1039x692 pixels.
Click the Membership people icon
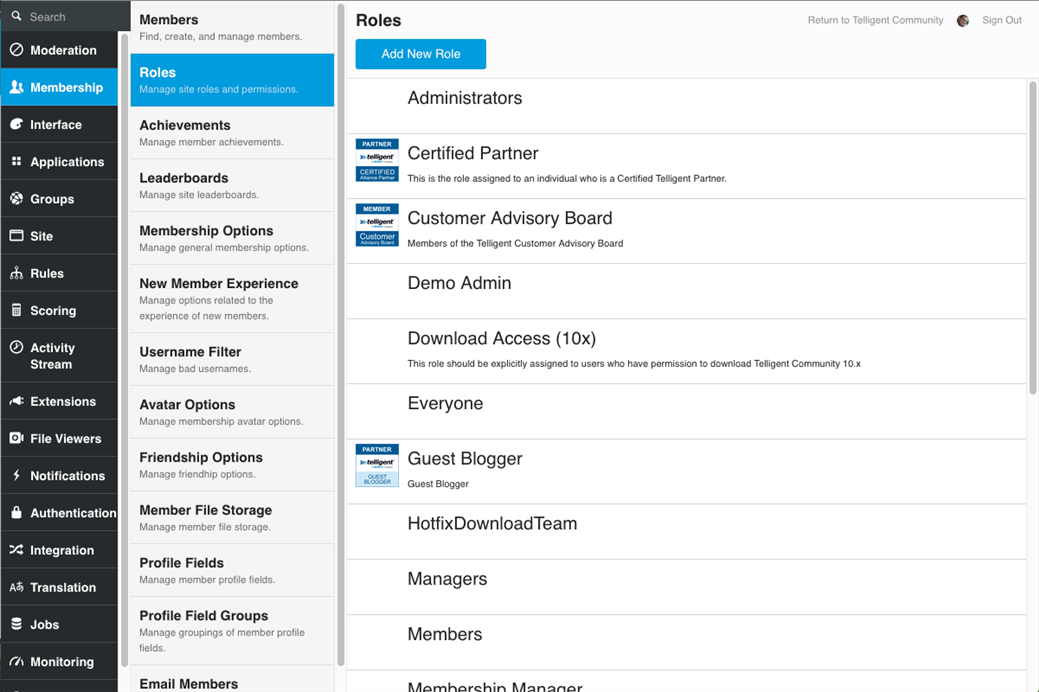click(x=17, y=87)
